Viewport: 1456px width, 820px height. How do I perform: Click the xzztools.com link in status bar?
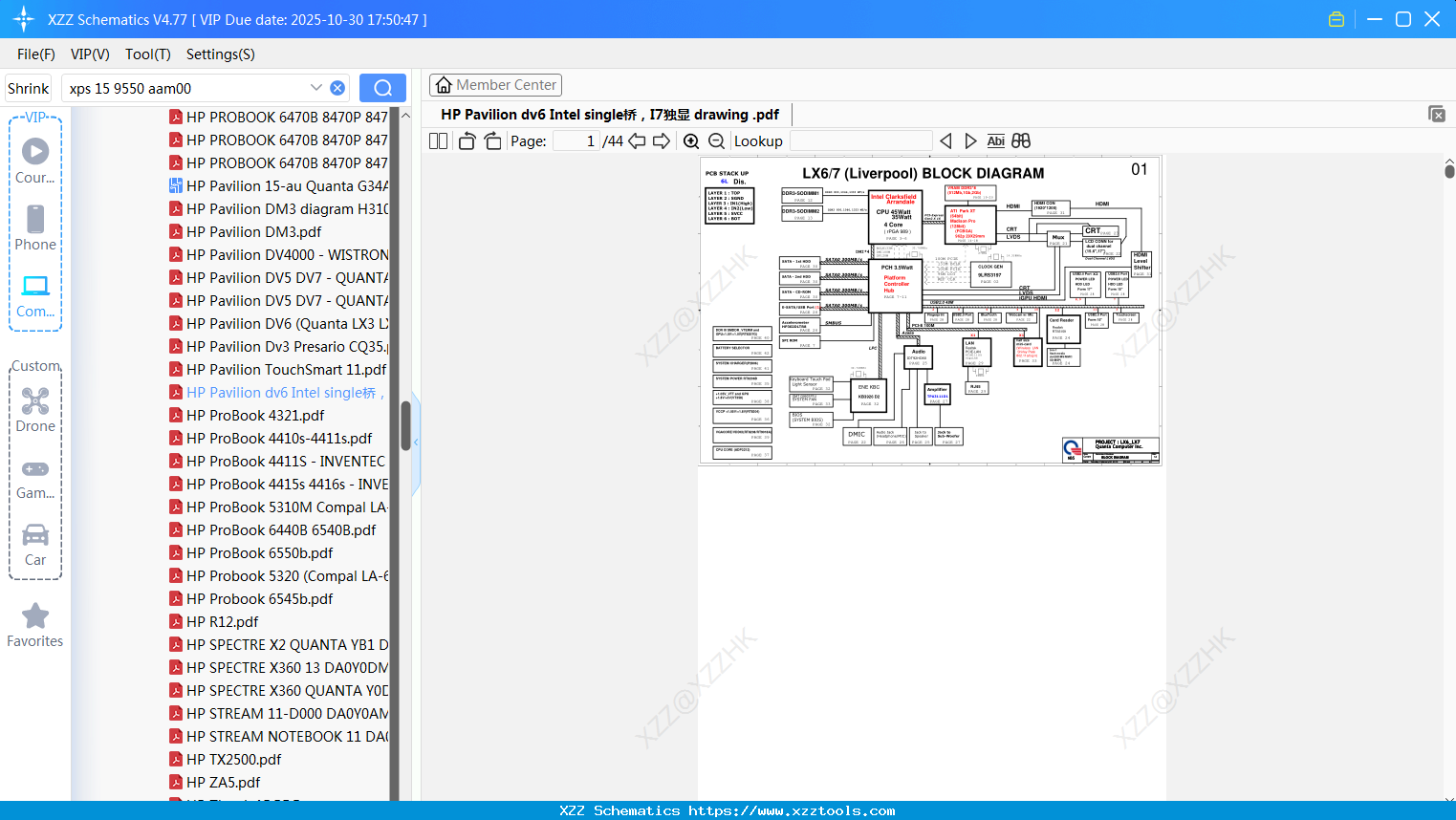(x=792, y=810)
